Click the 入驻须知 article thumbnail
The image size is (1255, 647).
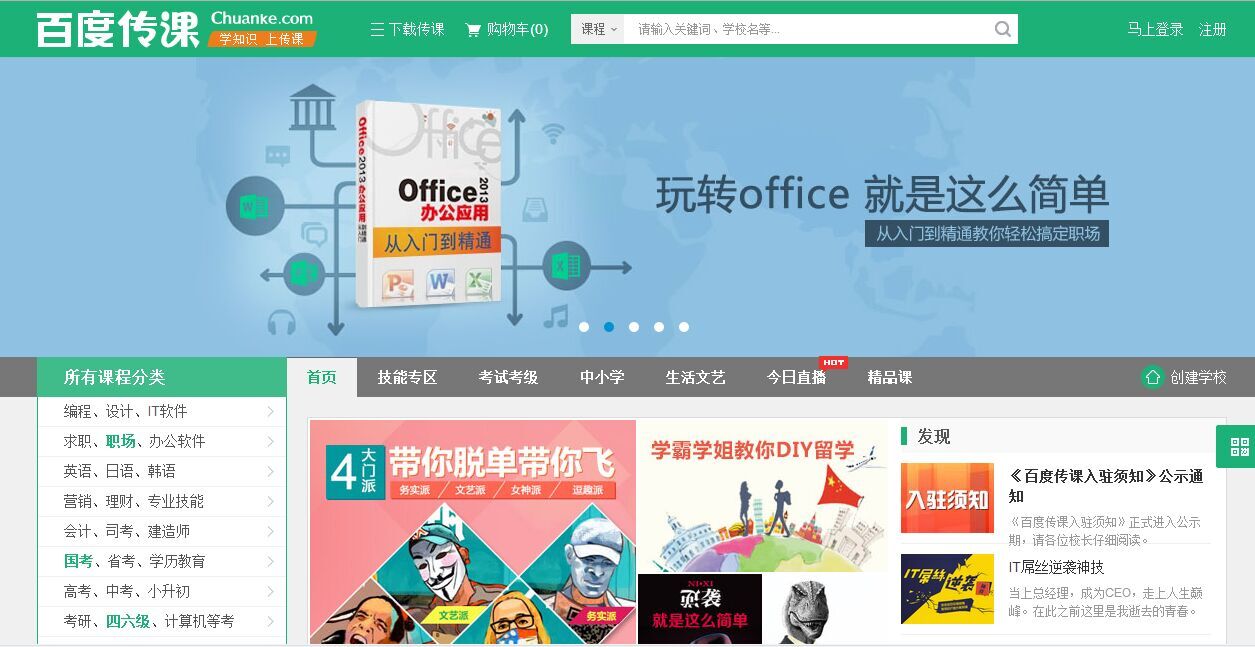[947, 498]
